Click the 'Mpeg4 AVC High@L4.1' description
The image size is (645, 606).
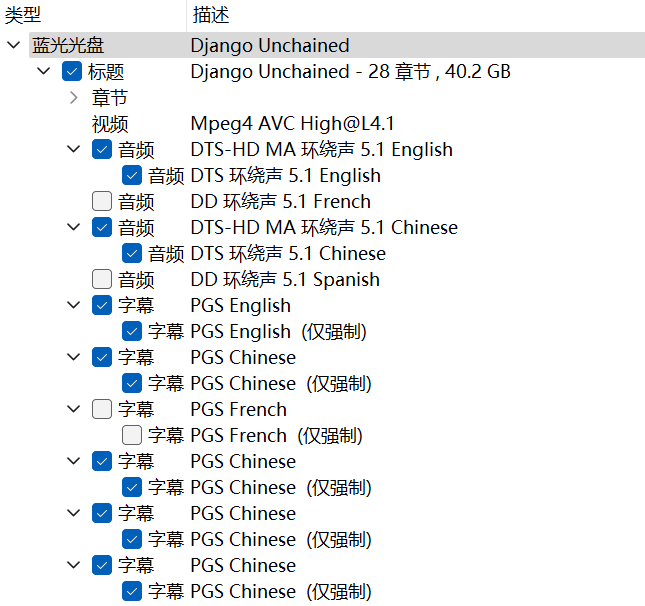pyautogui.click(x=292, y=123)
